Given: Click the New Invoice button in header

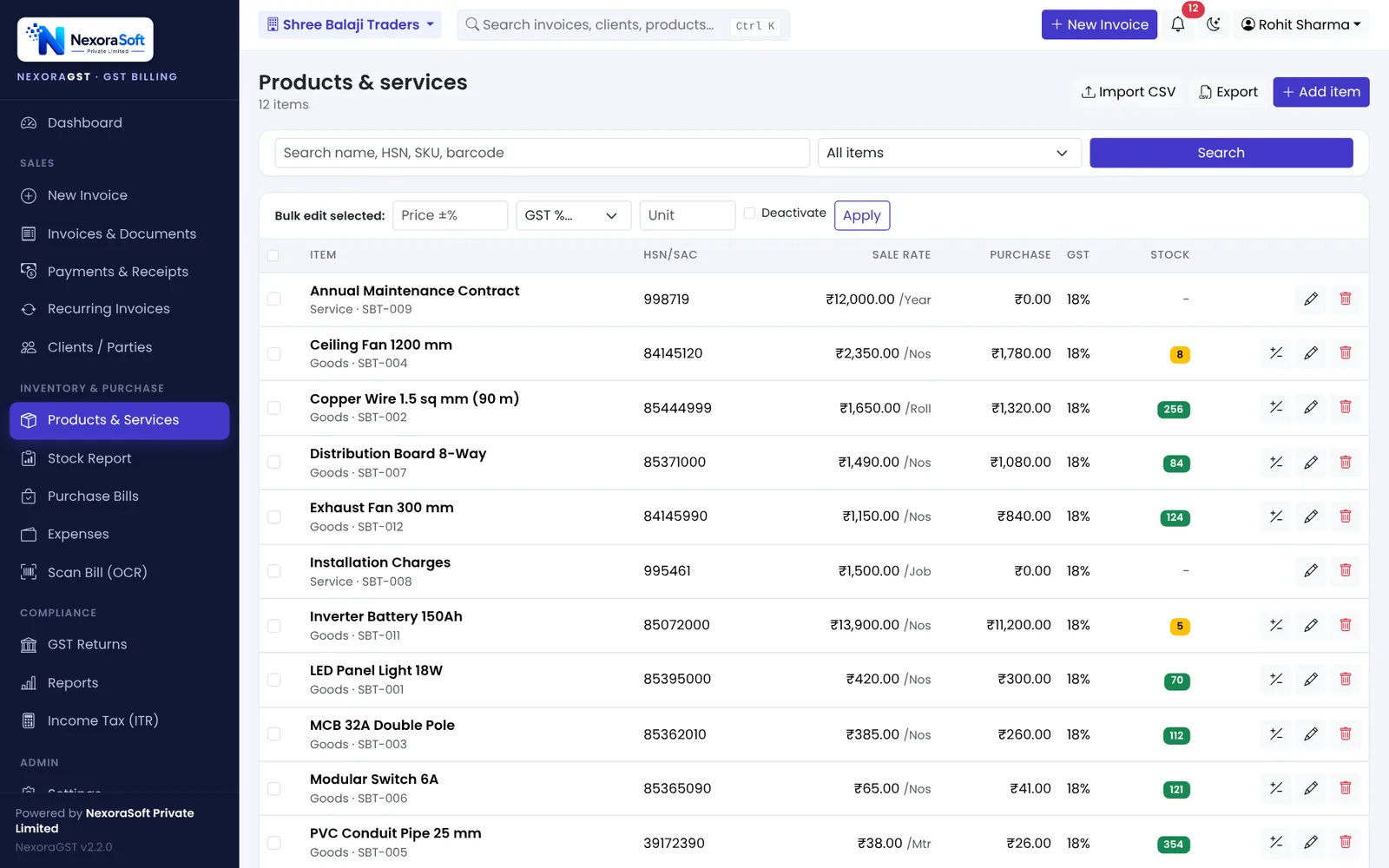Looking at the screenshot, I should click(1099, 24).
